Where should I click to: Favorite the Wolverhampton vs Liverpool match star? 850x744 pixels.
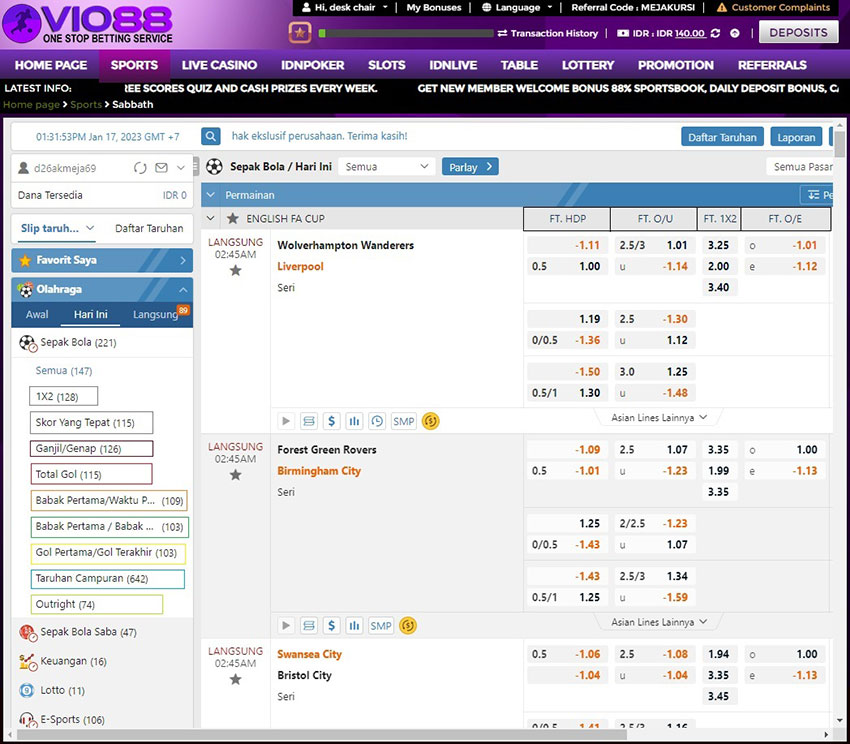(x=236, y=270)
